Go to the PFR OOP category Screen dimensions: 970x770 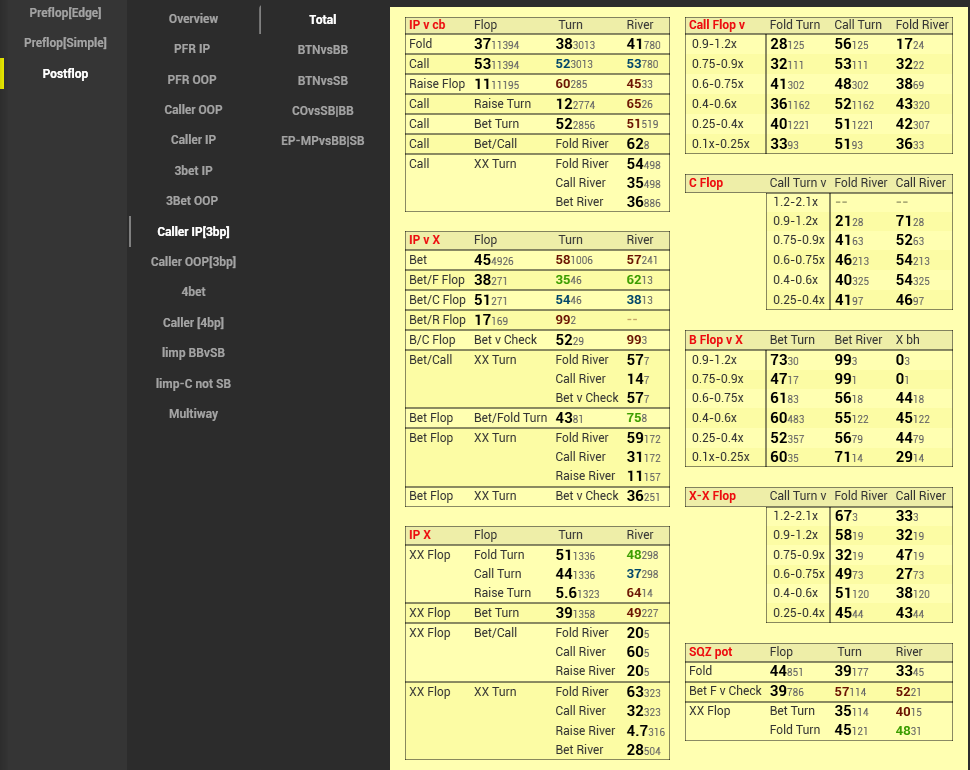click(193, 79)
